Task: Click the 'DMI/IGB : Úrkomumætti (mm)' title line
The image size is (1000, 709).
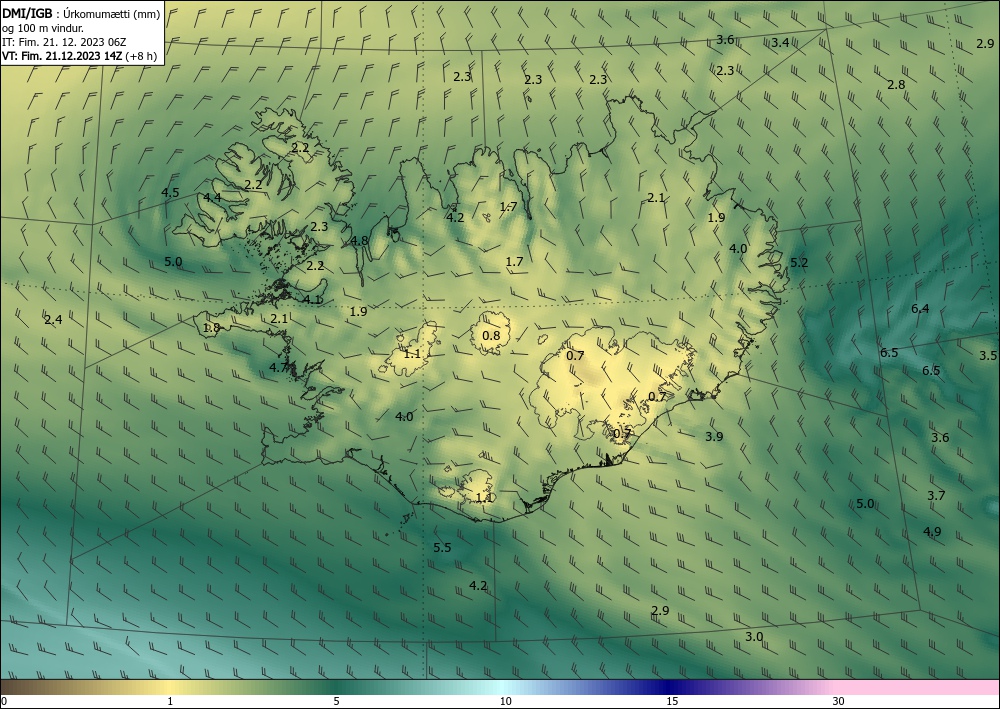Action: tap(81, 13)
